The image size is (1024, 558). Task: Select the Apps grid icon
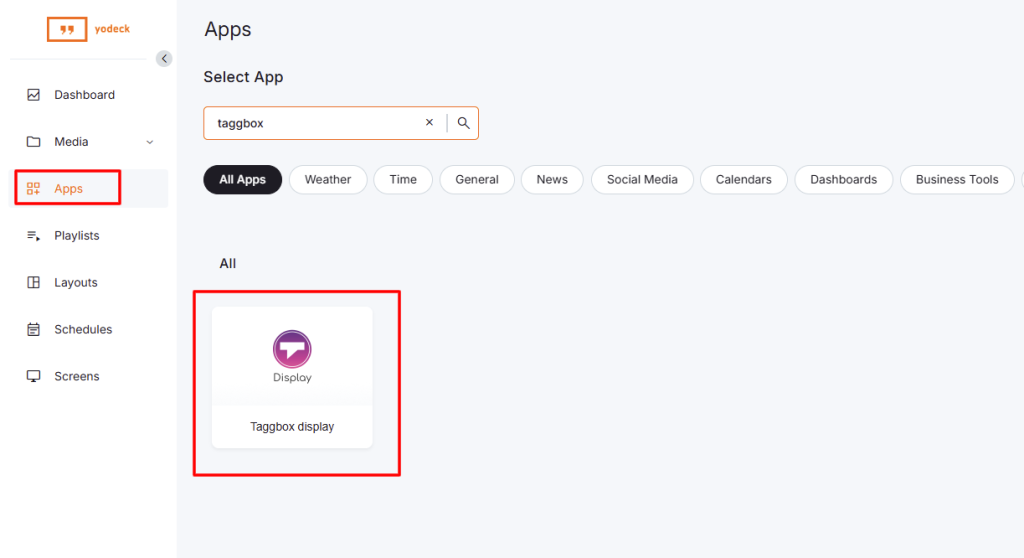pyautogui.click(x=34, y=189)
